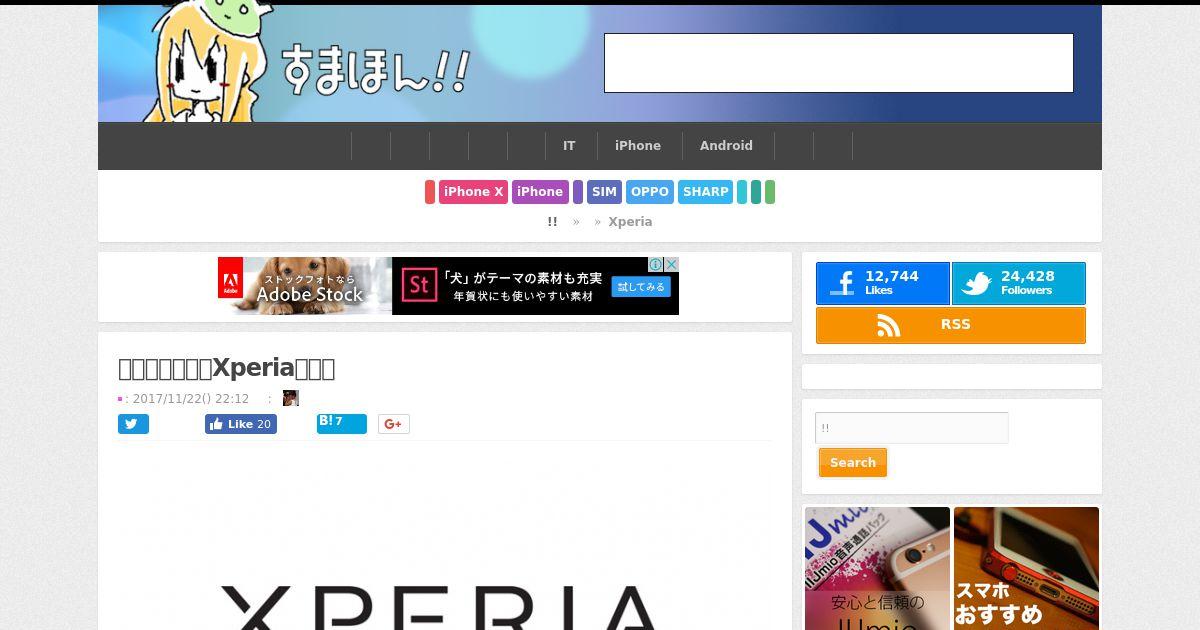Image resolution: width=1200 pixels, height=630 pixels.
Task: Share the article with the Twitter bird button
Action: [133, 424]
